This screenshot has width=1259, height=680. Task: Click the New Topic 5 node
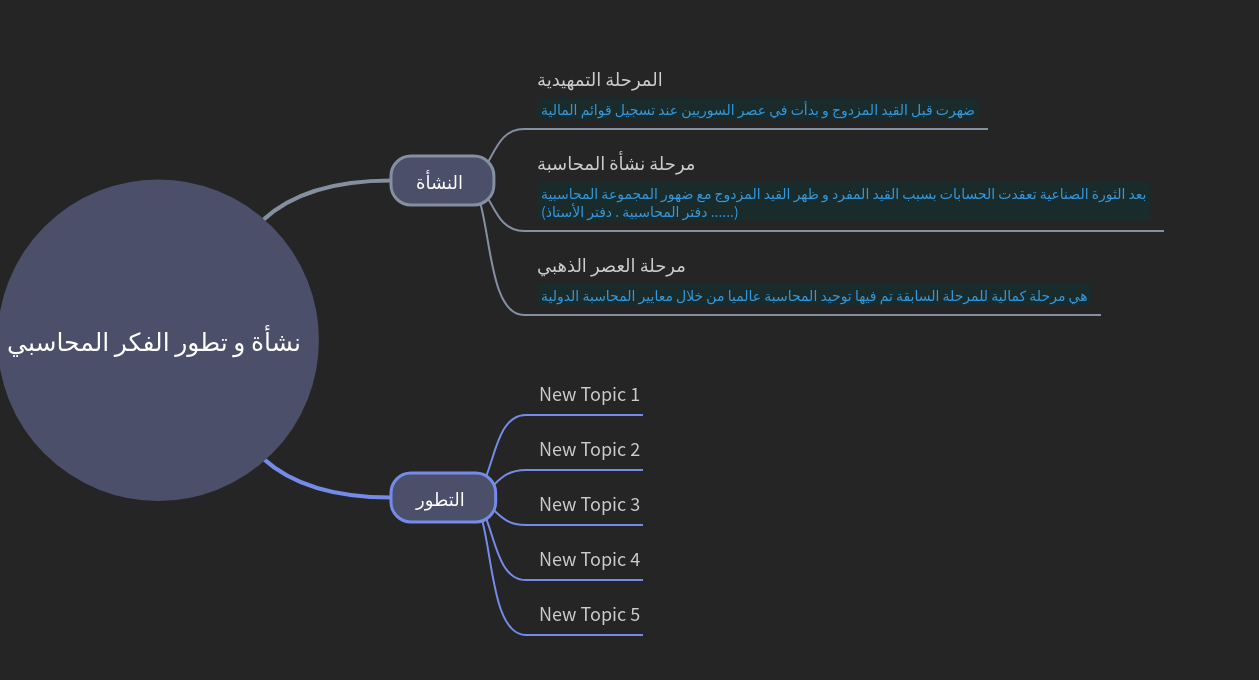(x=589, y=614)
